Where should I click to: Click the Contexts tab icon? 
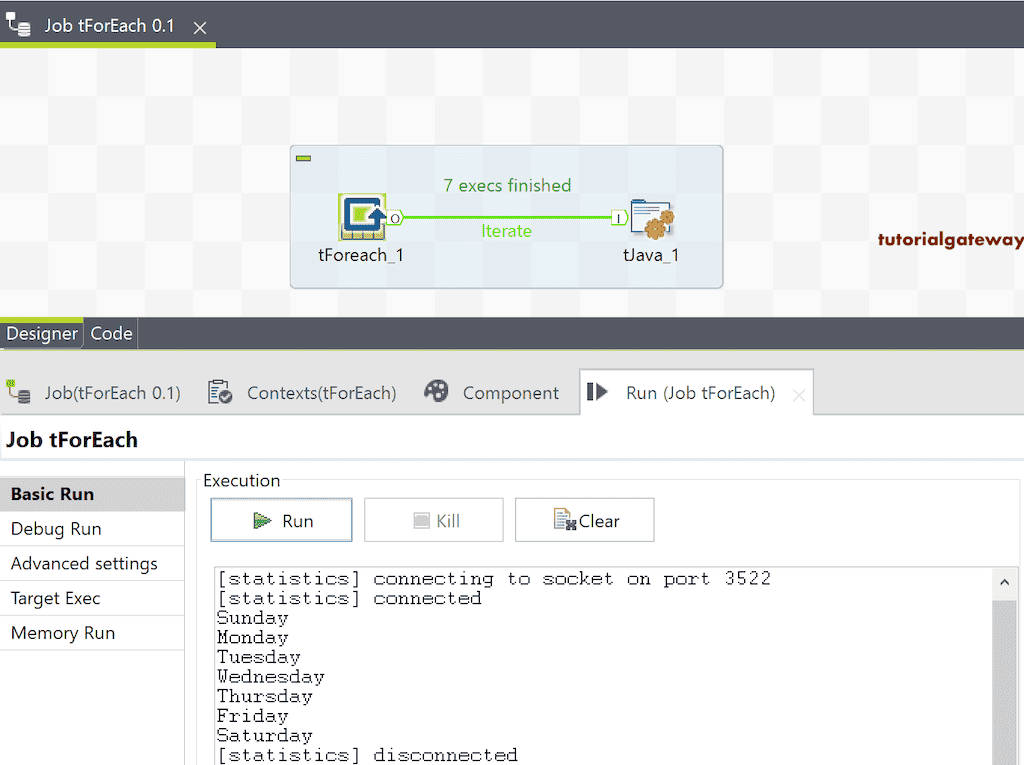(x=218, y=392)
